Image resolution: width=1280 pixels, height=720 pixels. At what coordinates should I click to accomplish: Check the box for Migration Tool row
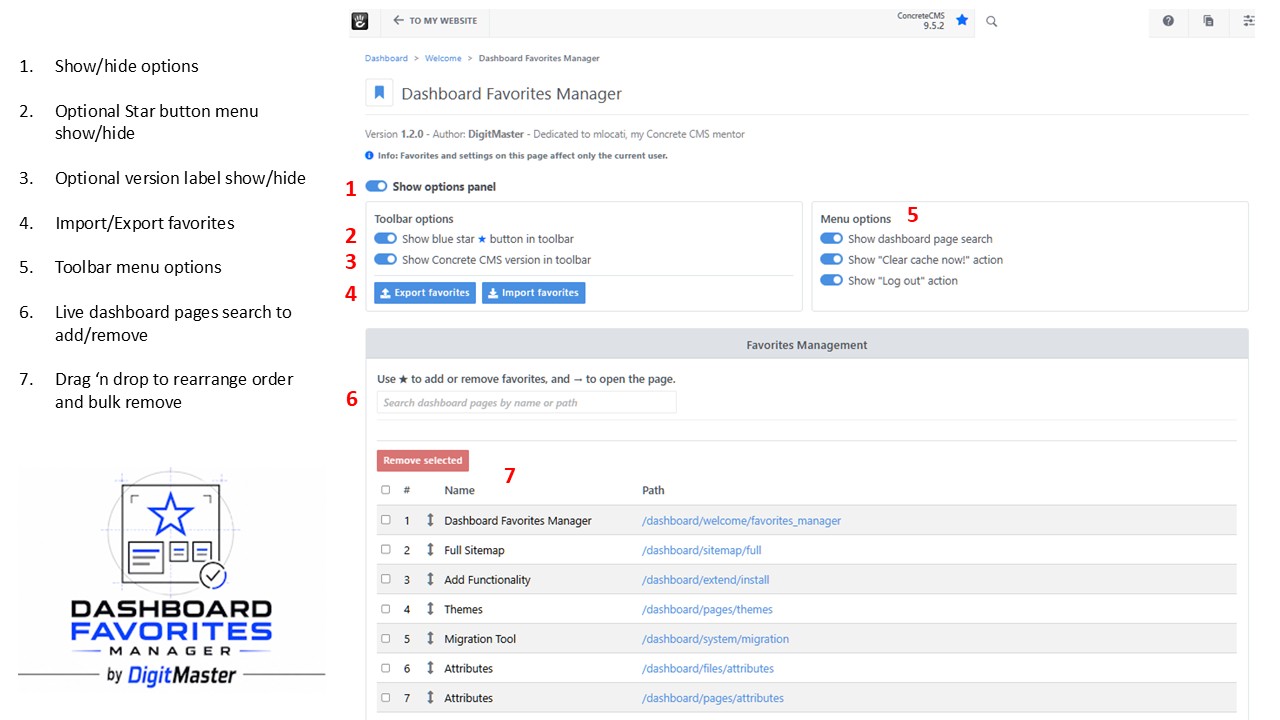pyautogui.click(x=386, y=638)
